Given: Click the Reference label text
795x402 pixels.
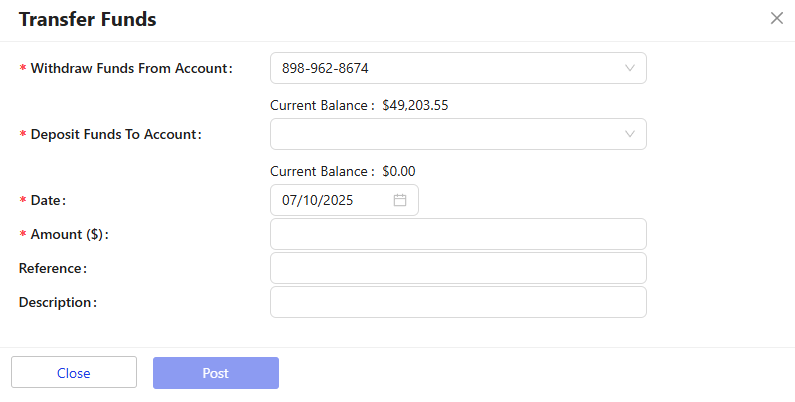Looking at the screenshot, I should pyautogui.click(x=53, y=268).
